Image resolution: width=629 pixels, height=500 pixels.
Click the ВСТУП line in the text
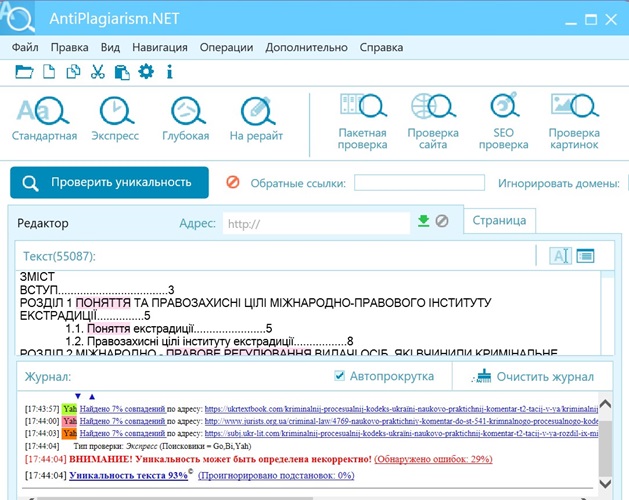pos(97,290)
